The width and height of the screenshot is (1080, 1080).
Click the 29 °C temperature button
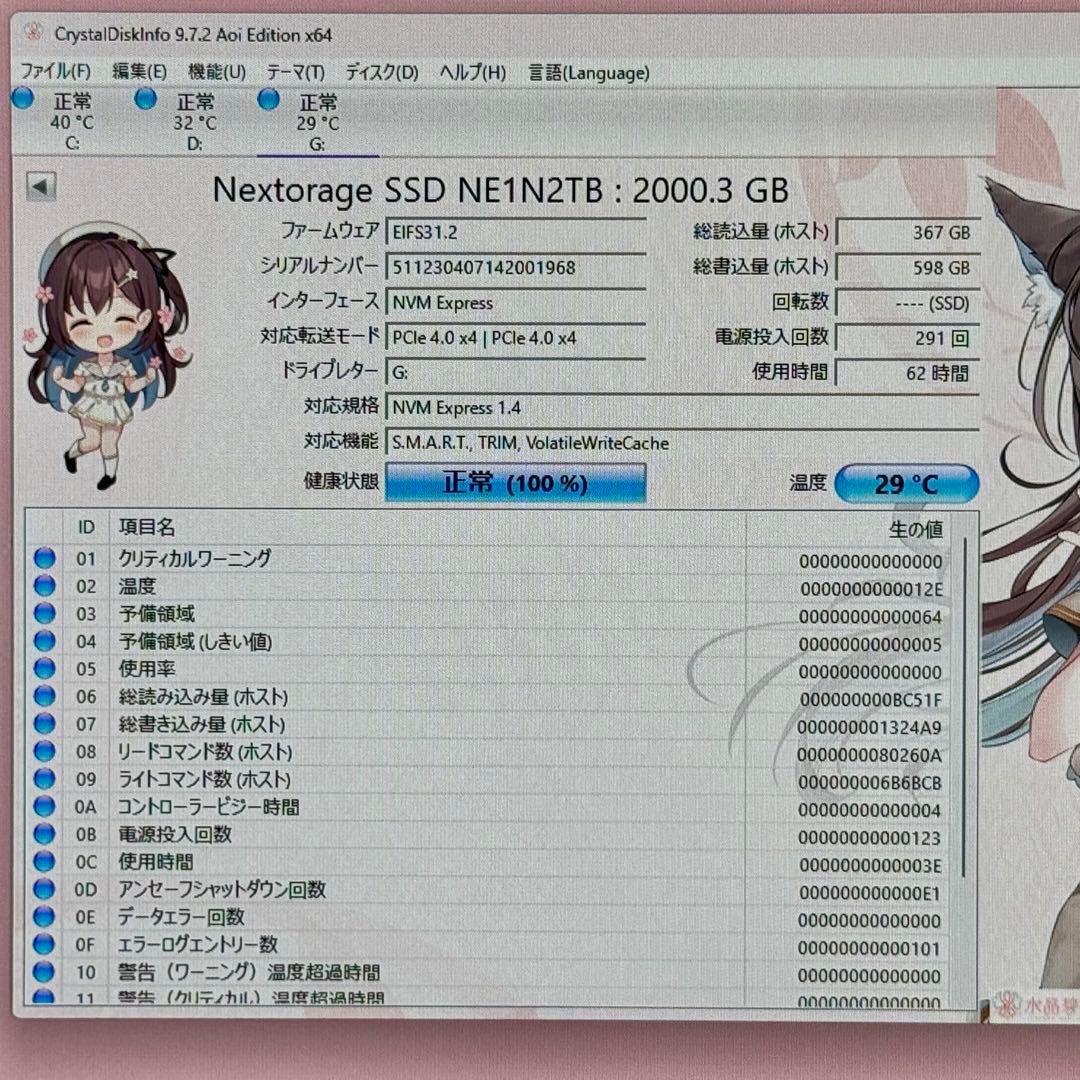(906, 484)
